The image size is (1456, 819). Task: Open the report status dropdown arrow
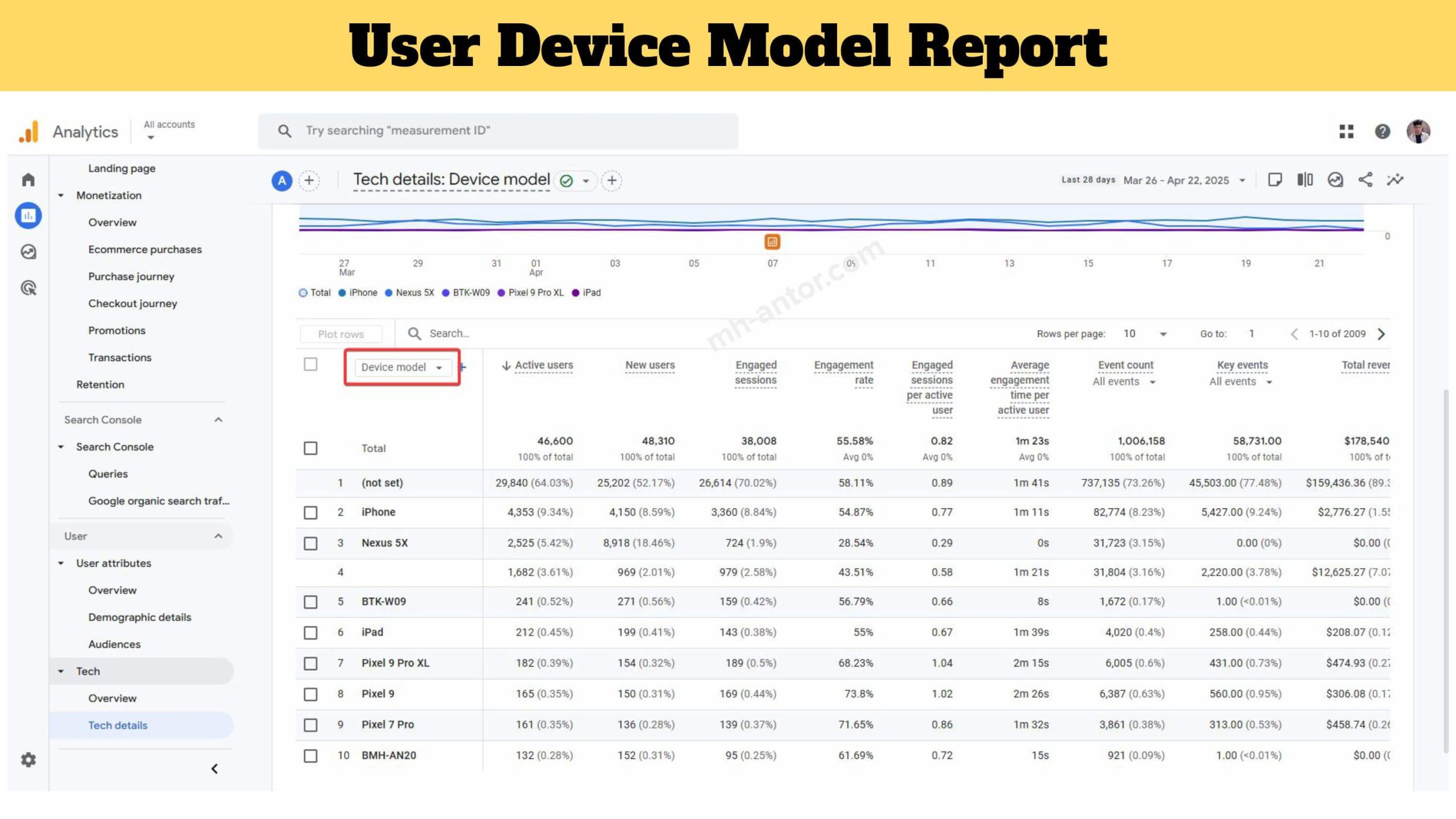pyautogui.click(x=585, y=181)
